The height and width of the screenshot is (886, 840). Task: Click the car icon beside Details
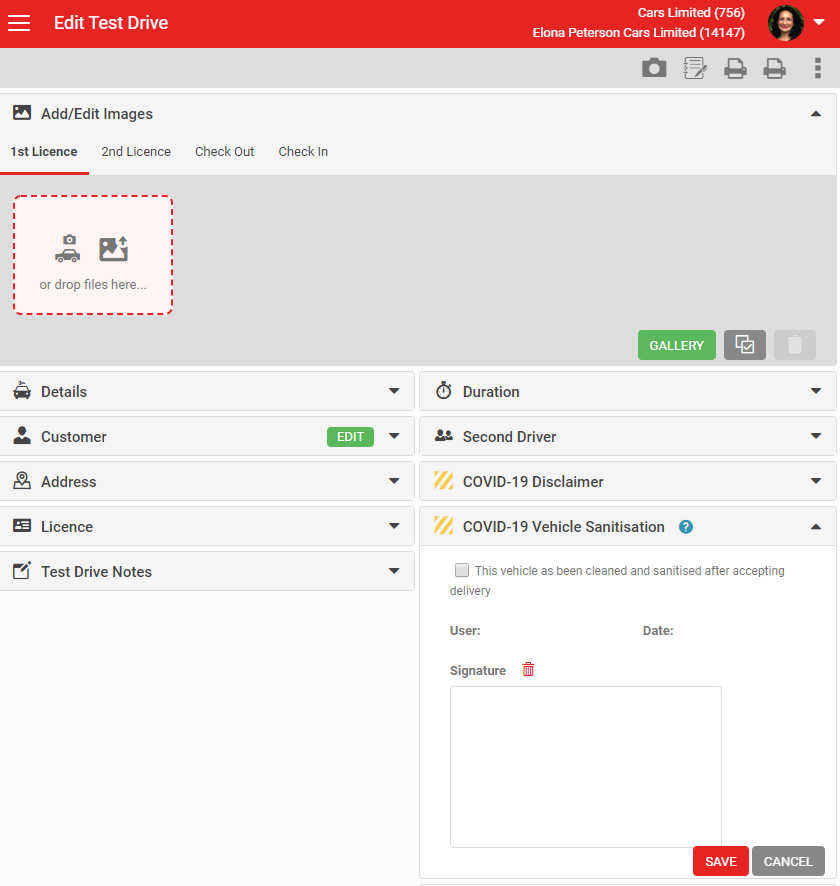click(x=22, y=390)
